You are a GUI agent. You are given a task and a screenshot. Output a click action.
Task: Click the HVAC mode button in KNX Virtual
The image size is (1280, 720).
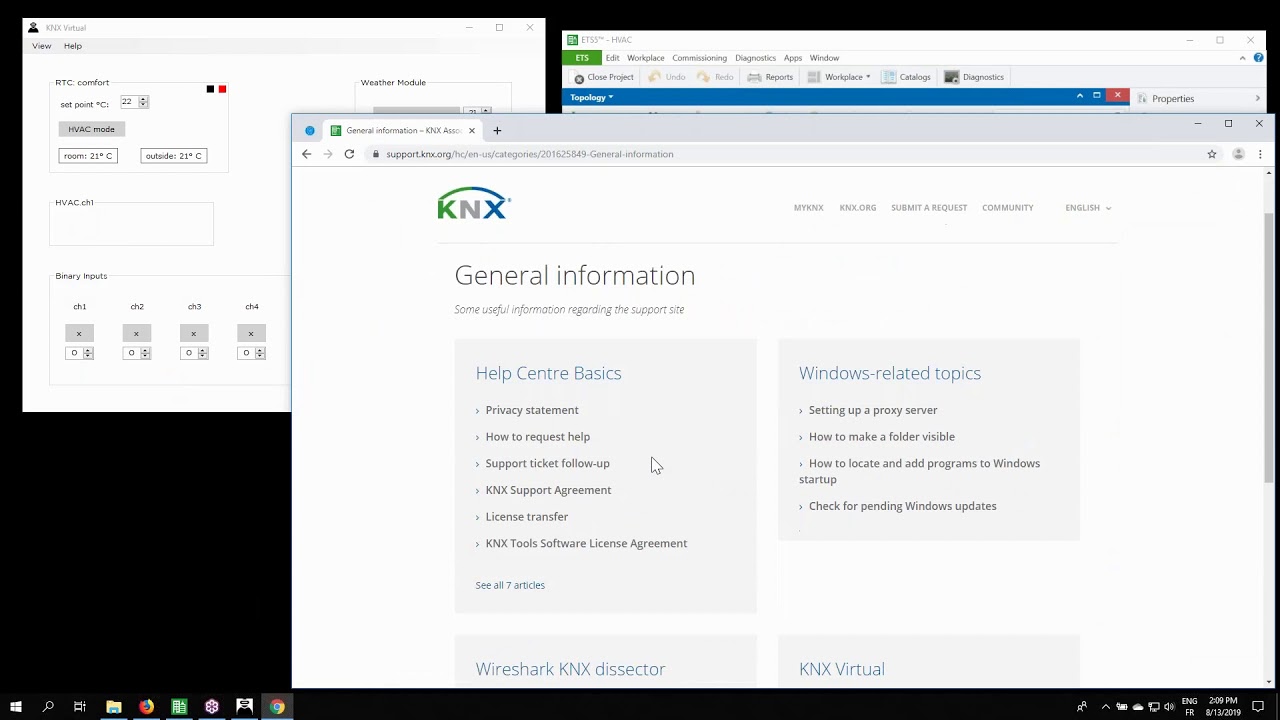91,129
